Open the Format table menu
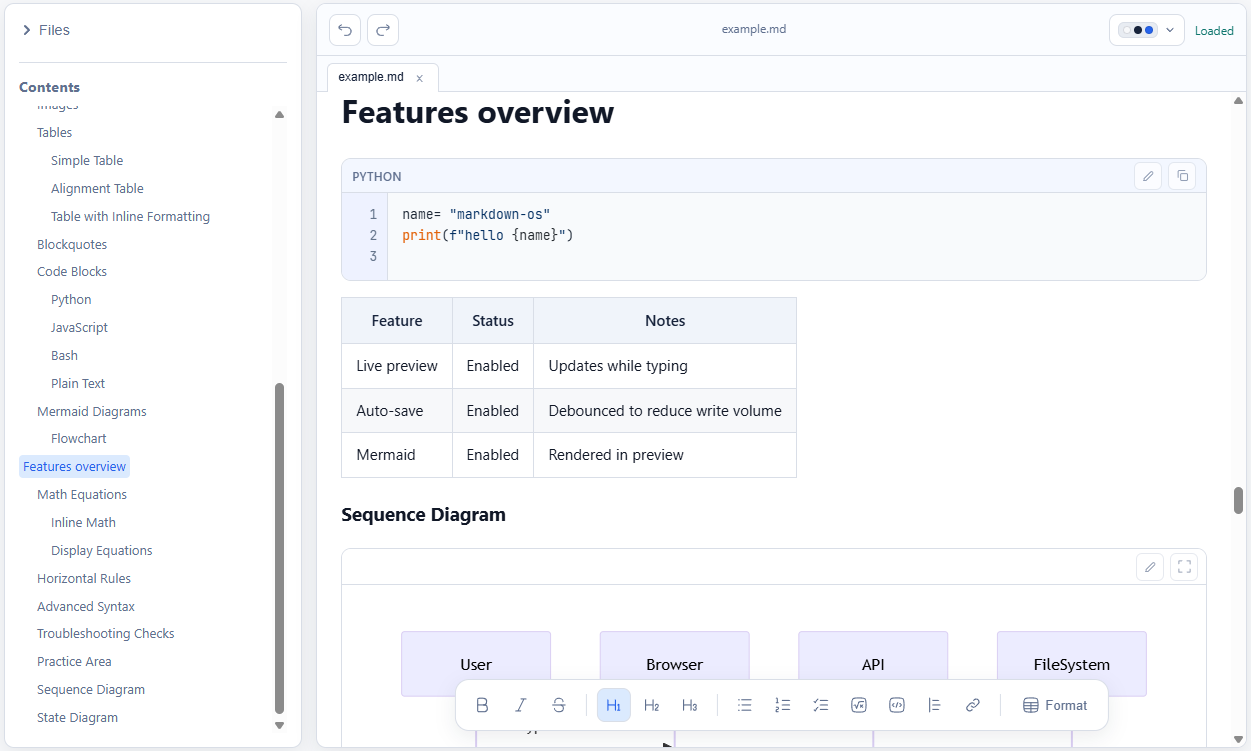Image resolution: width=1251 pixels, height=751 pixels. click(x=1054, y=705)
